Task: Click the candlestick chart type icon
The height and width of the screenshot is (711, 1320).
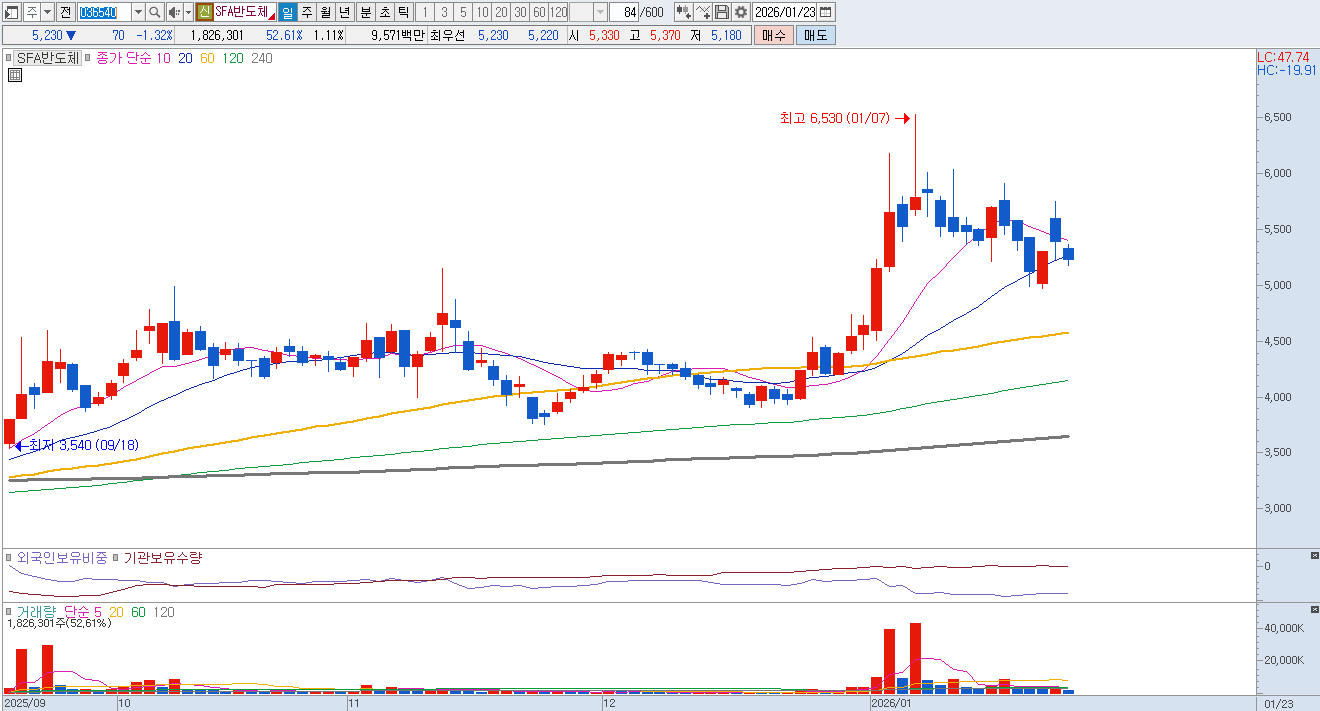Action: 683,12
